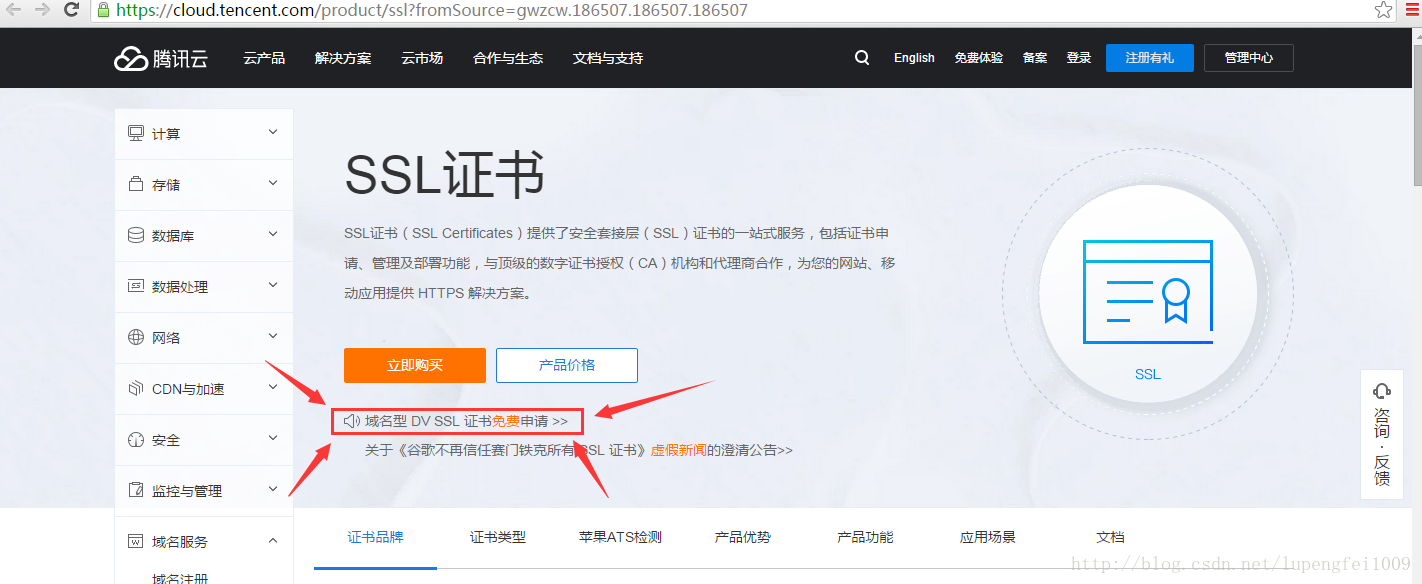
Task: Click the 存储 storage icon
Action: pyautogui.click(x=136, y=184)
